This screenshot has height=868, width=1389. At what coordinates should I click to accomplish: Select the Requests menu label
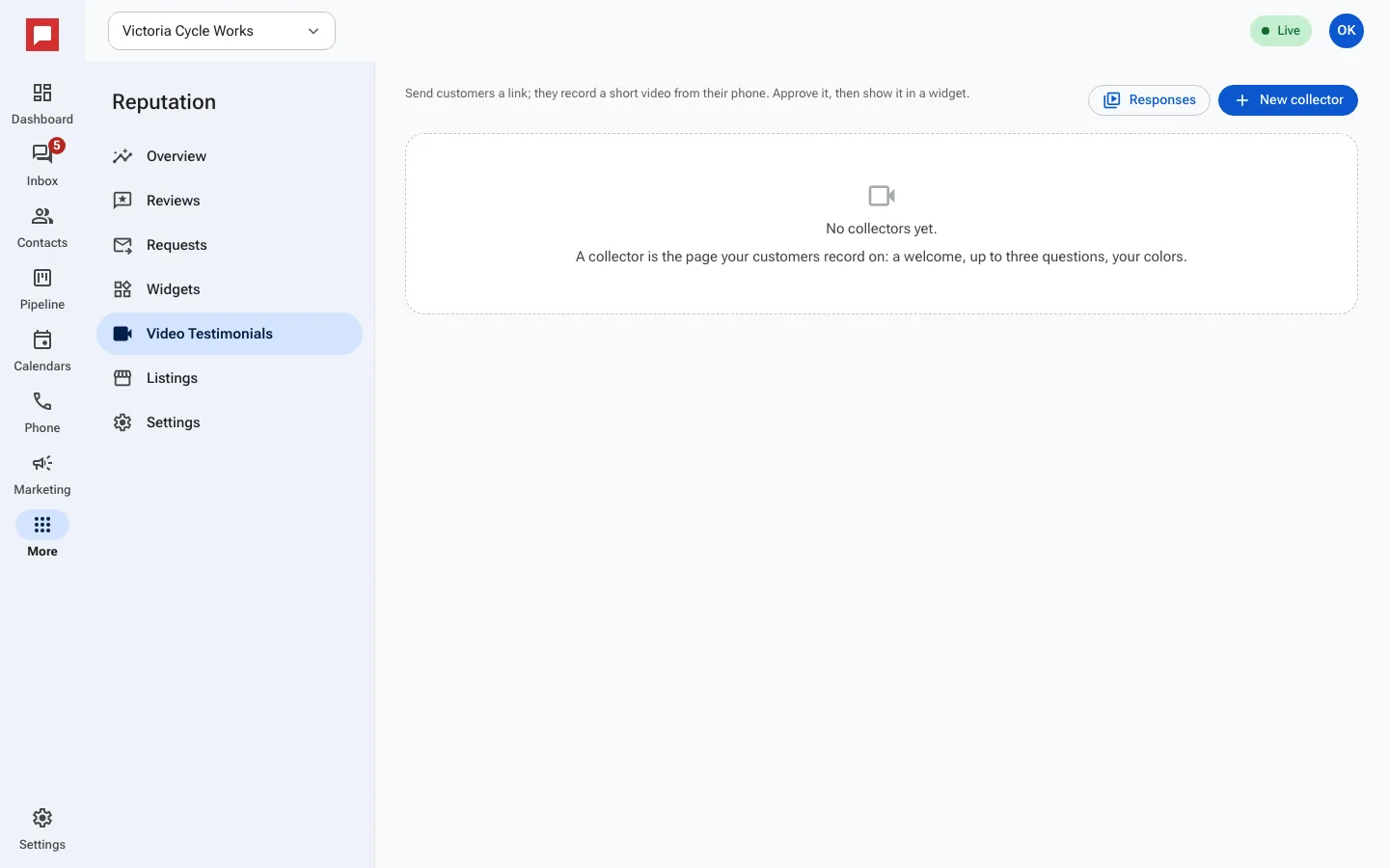pyautogui.click(x=177, y=245)
